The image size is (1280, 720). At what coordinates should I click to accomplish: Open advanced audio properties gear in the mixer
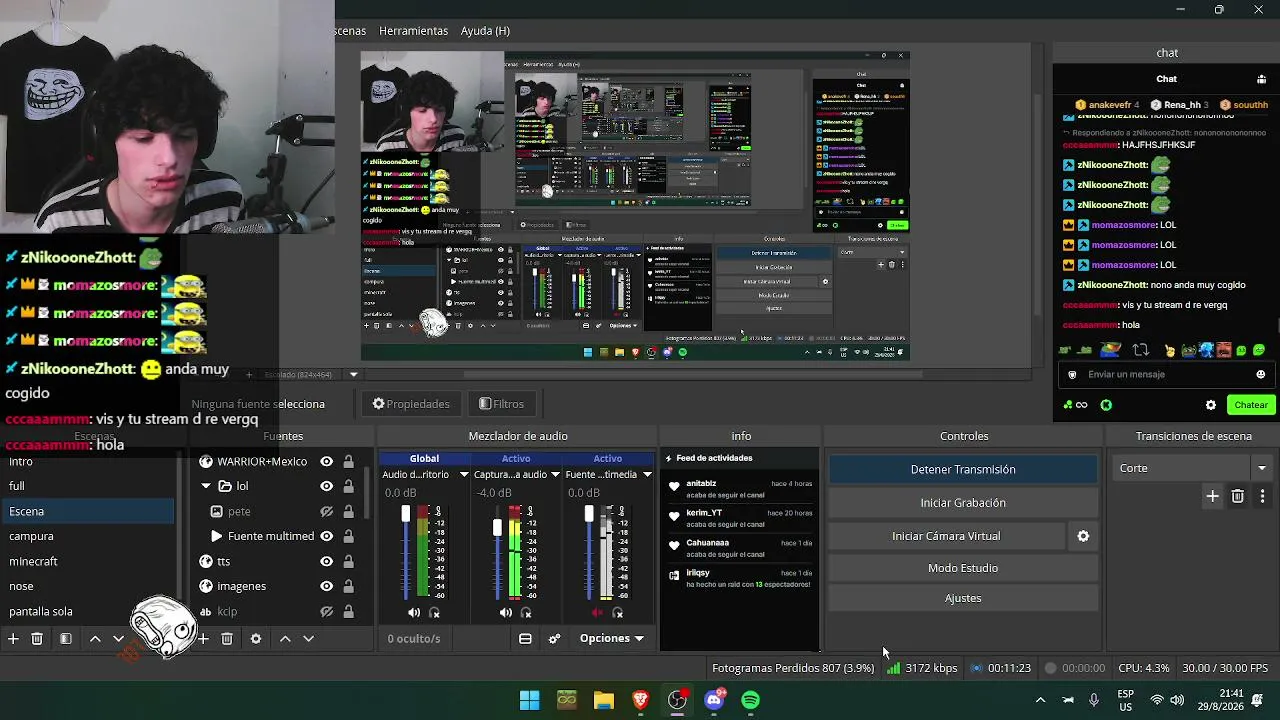tap(555, 638)
